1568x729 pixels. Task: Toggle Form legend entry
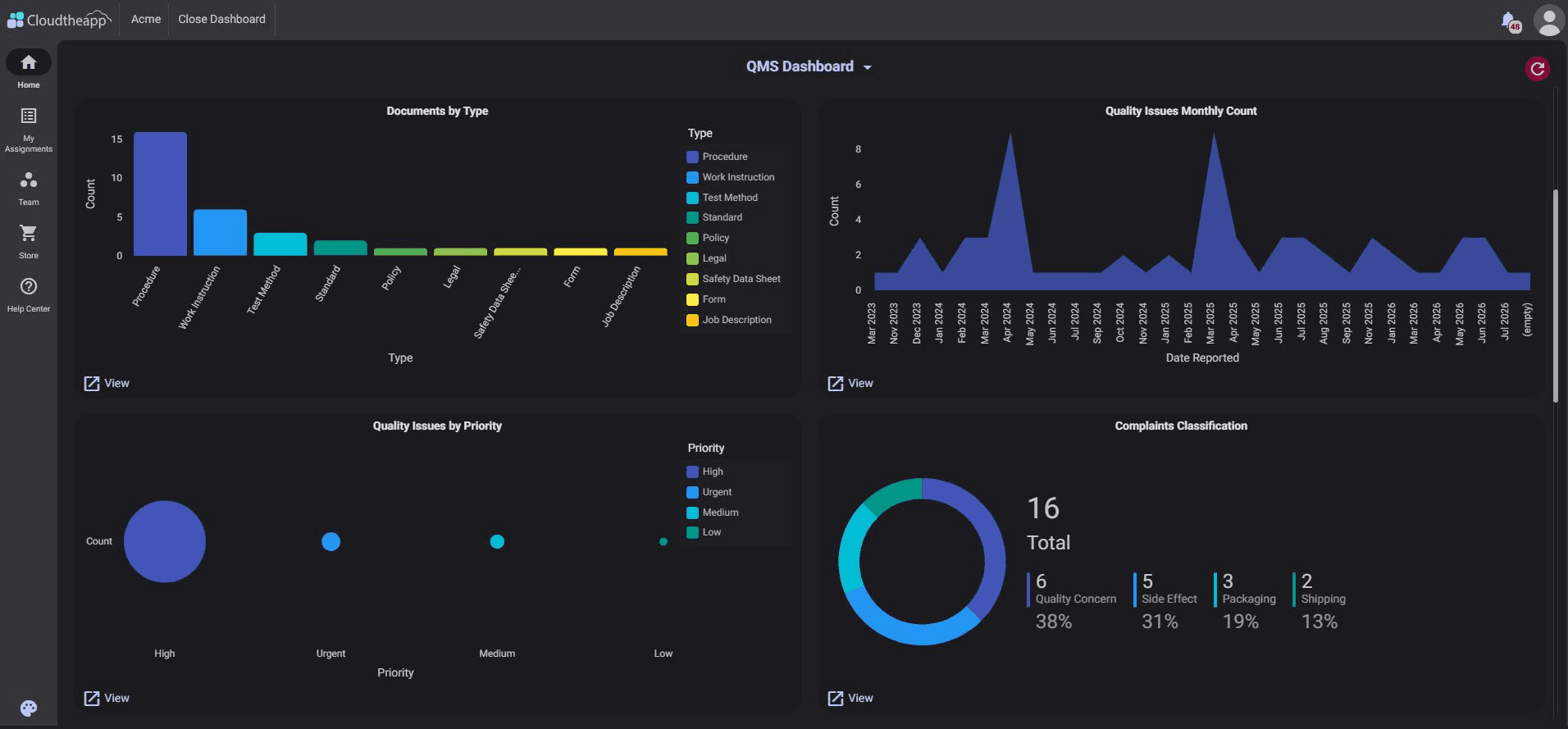(706, 299)
